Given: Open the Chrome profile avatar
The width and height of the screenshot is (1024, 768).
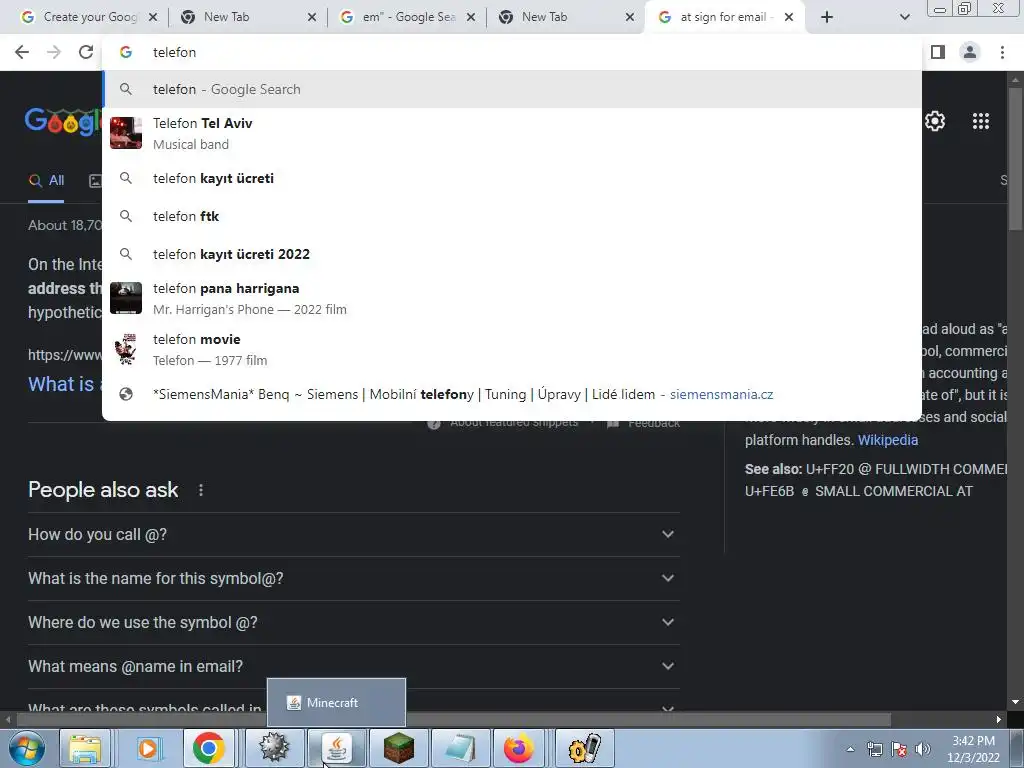Looking at the screenshot, I should point(970,52).
